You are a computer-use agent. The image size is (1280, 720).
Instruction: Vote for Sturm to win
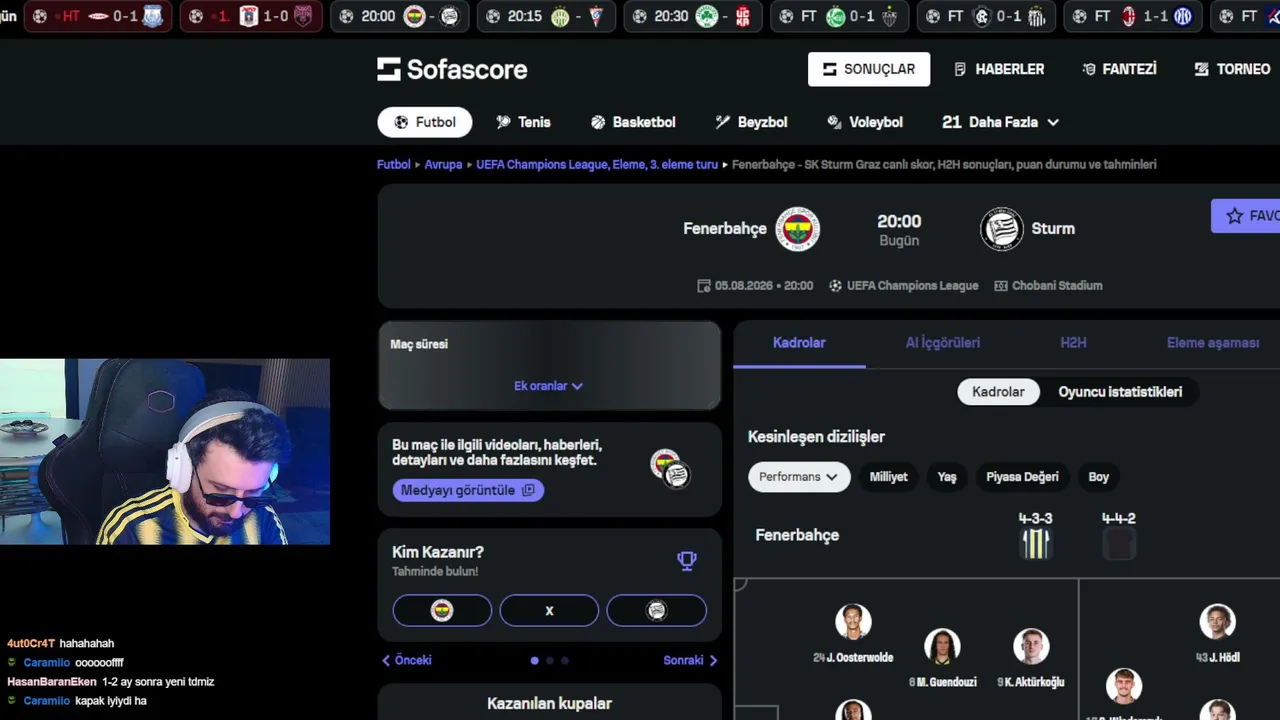[656, 610]
